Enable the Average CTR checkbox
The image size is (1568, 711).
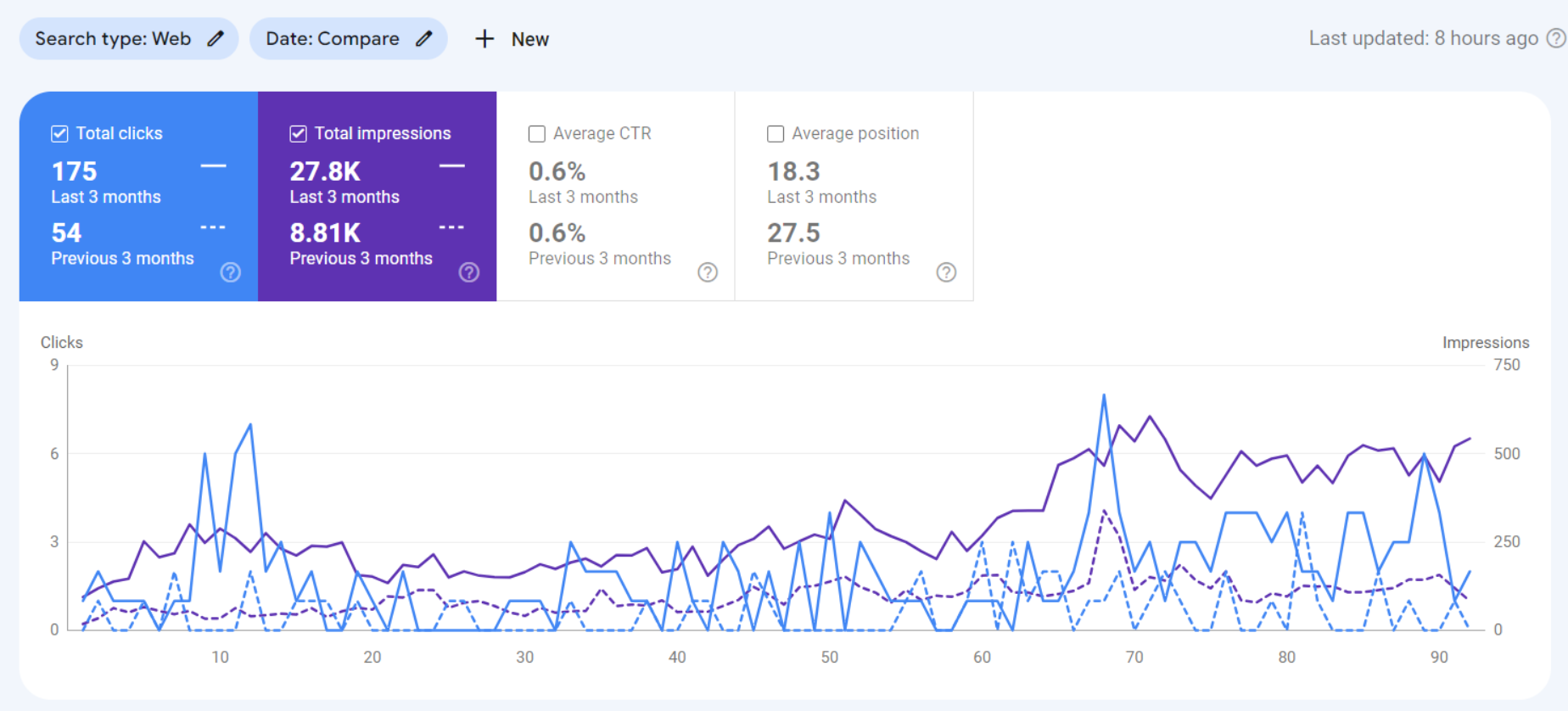click(537, 134)
